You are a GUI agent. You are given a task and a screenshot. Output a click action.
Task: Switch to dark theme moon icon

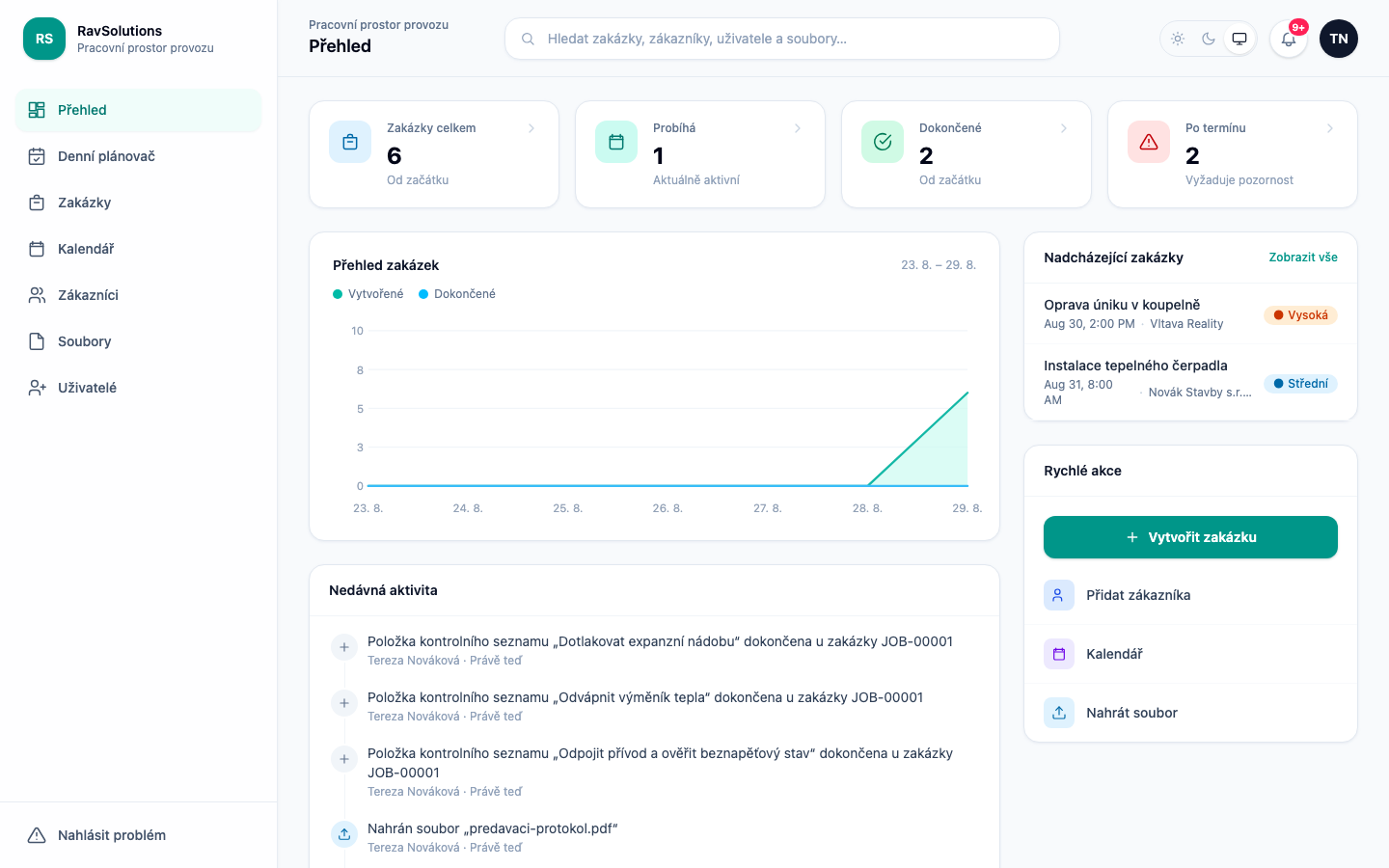(1209, 39)
